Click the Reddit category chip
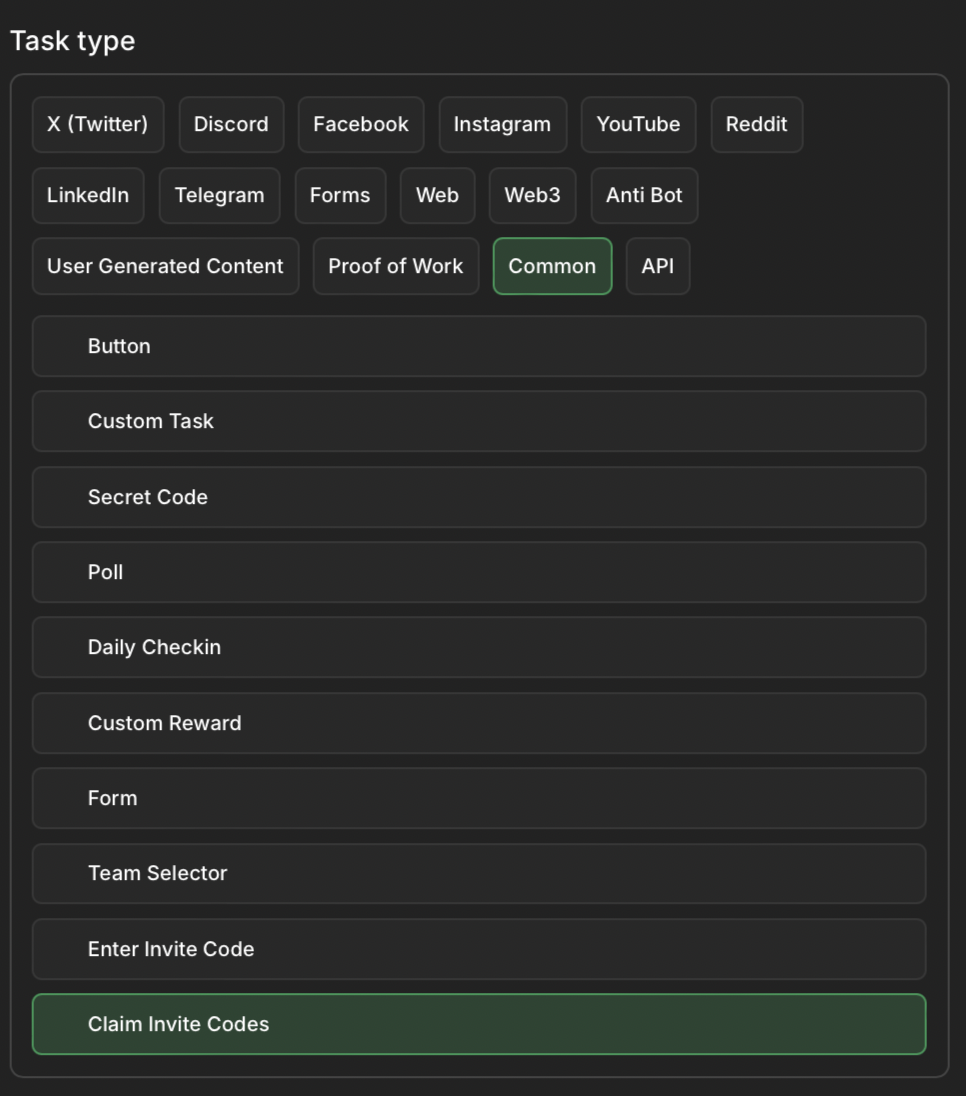Viewport: 966px width, 1096px height. (756, 125)
